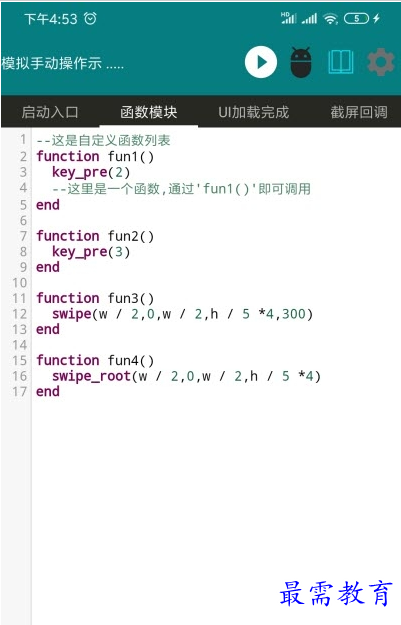401x625 pixels.
Task: Click the 'function fun3()' line
Action: [x=95, y=298]
